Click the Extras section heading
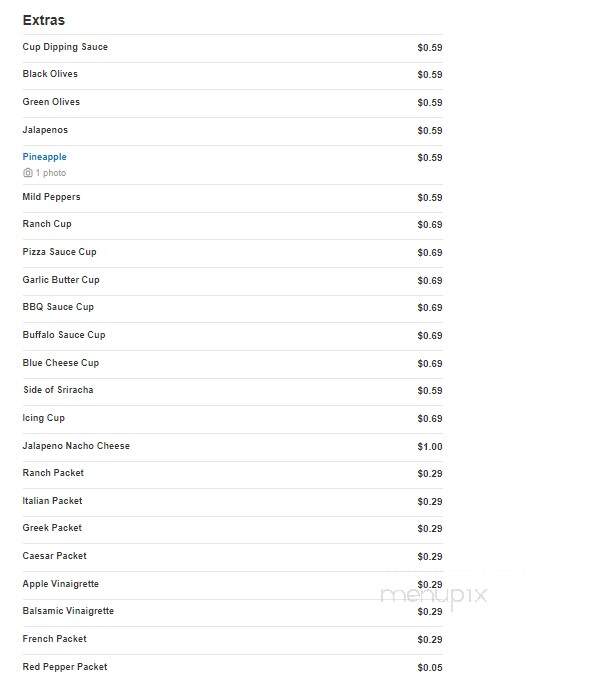 [44, 20]
